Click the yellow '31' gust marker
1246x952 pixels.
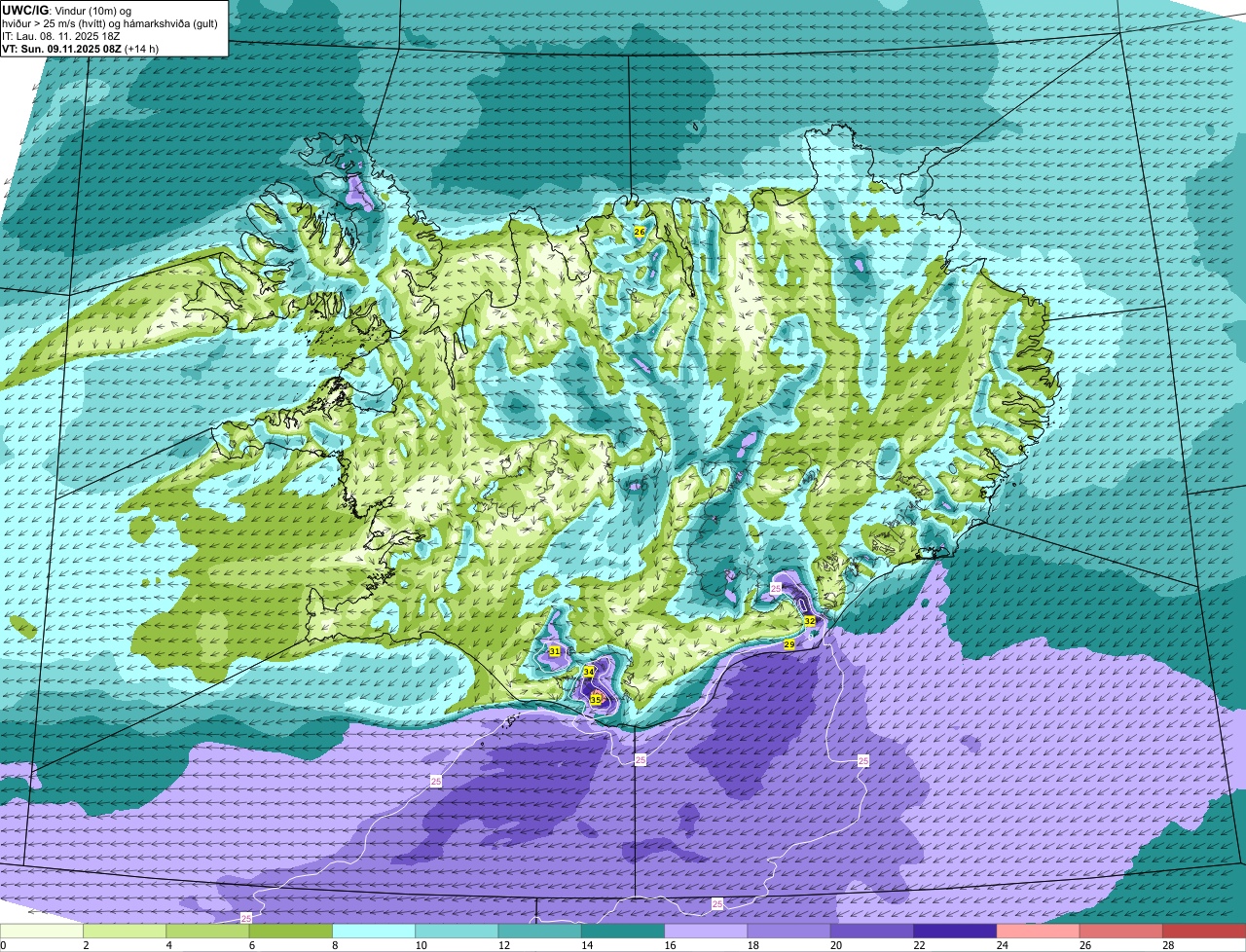554,651
